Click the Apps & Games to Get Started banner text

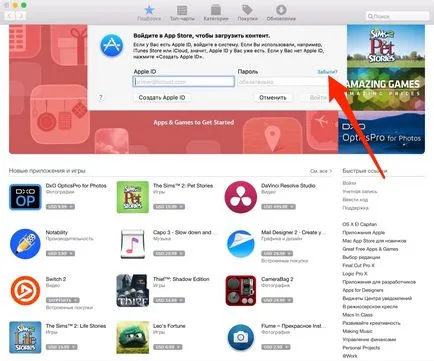tap(194, 122)
